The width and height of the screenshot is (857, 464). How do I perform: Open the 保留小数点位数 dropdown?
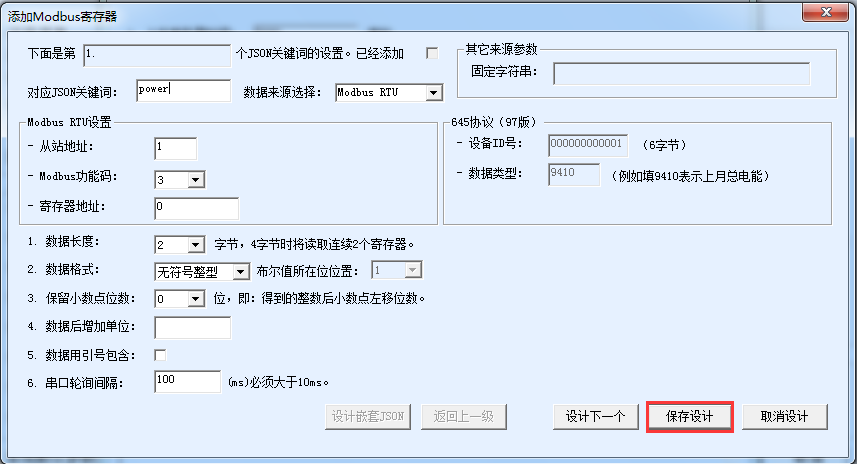point(180,298)
